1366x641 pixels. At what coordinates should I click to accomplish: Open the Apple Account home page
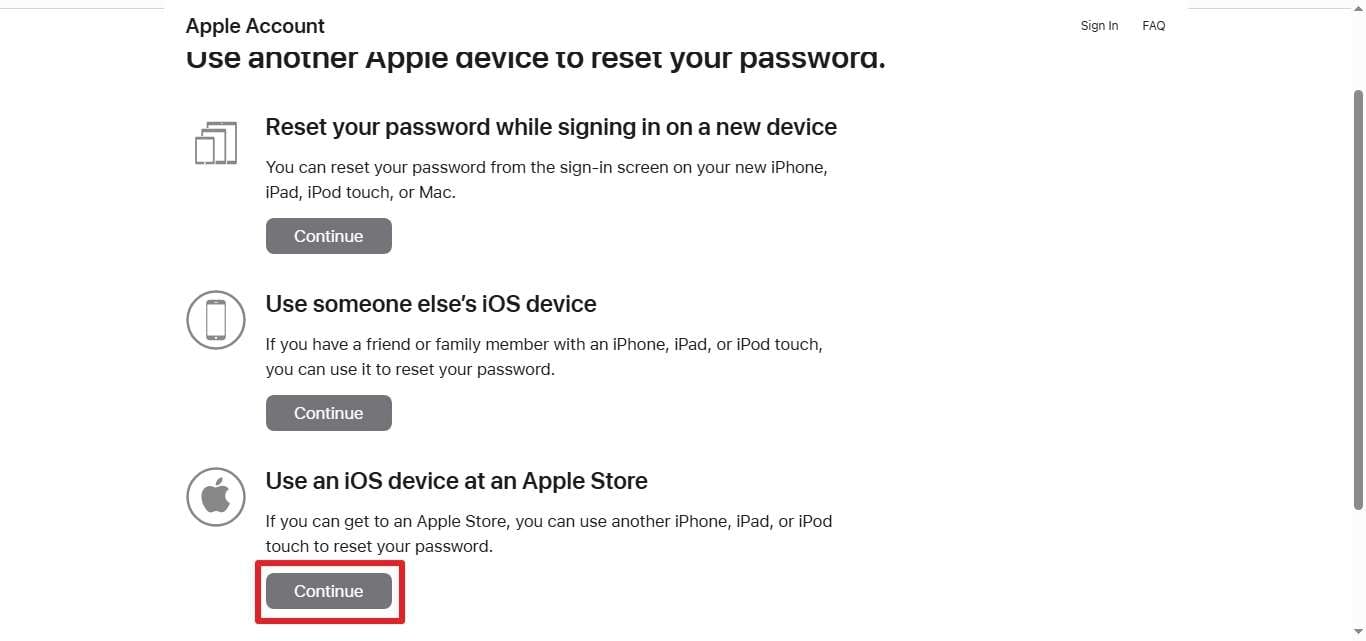(x=255, y=26)
